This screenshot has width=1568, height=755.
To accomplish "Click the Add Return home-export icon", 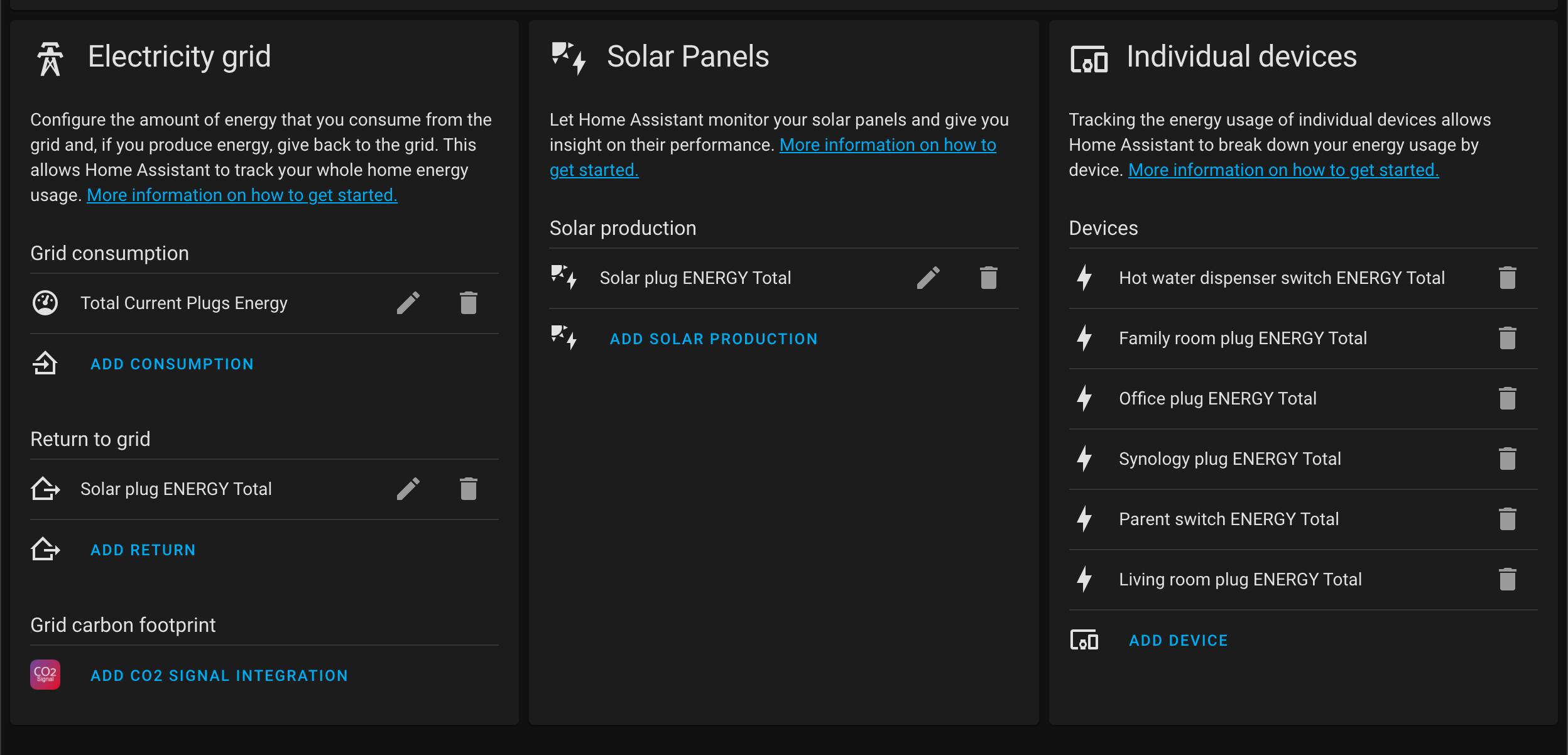I will (x=45, y=550).
